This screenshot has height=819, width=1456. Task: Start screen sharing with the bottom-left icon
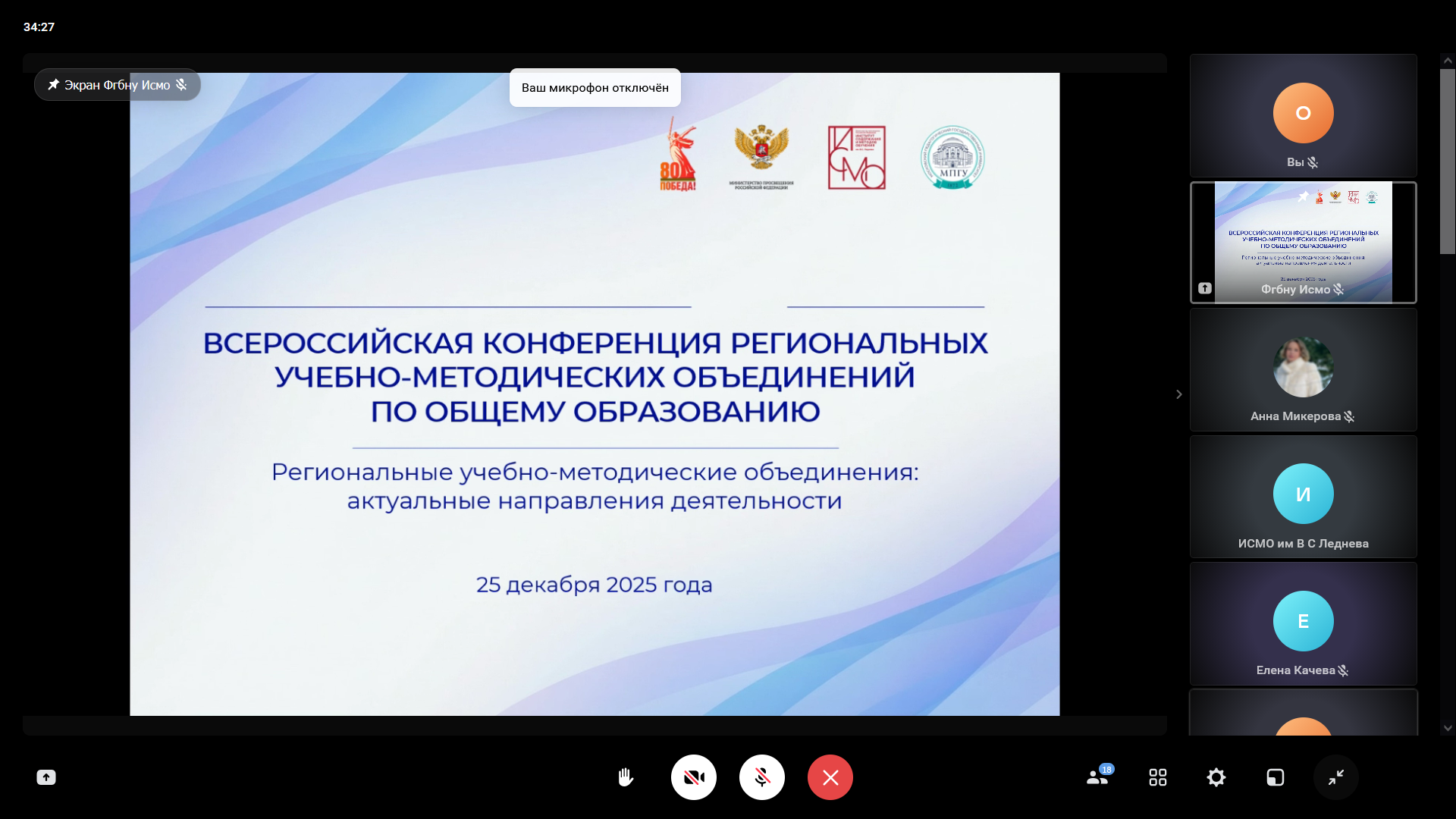tap(46, 777)
